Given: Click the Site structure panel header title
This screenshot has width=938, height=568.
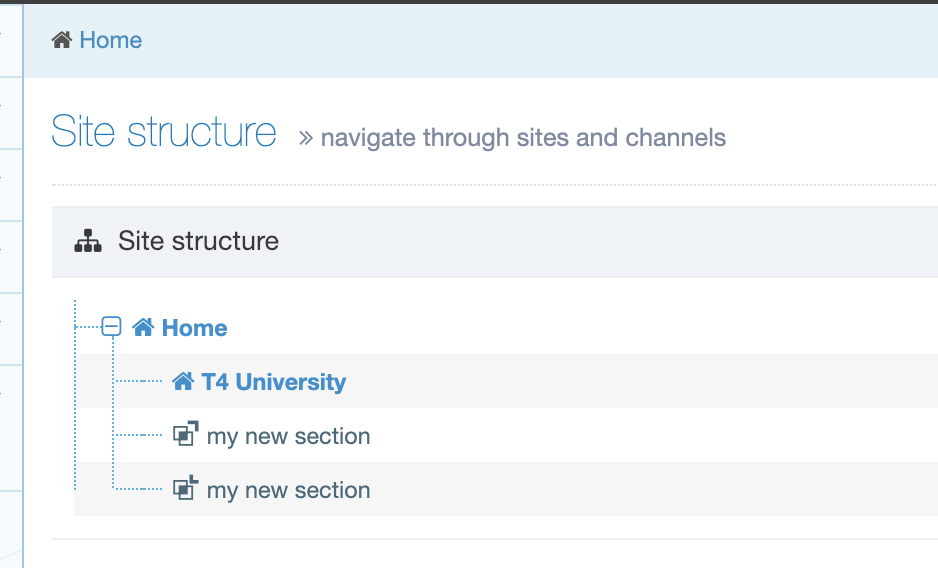Looking at the screenshot, I should click(198, 241).
